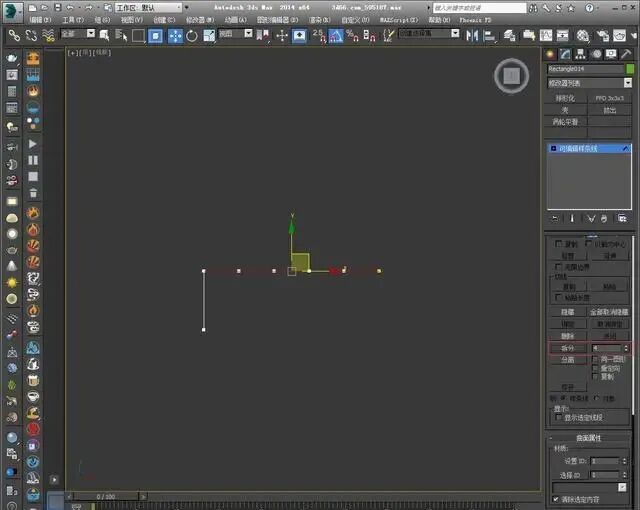Select the 样条线 radio button
Image resolution: width=640 pixels, height=510 pixels.
tap(564, 398)
